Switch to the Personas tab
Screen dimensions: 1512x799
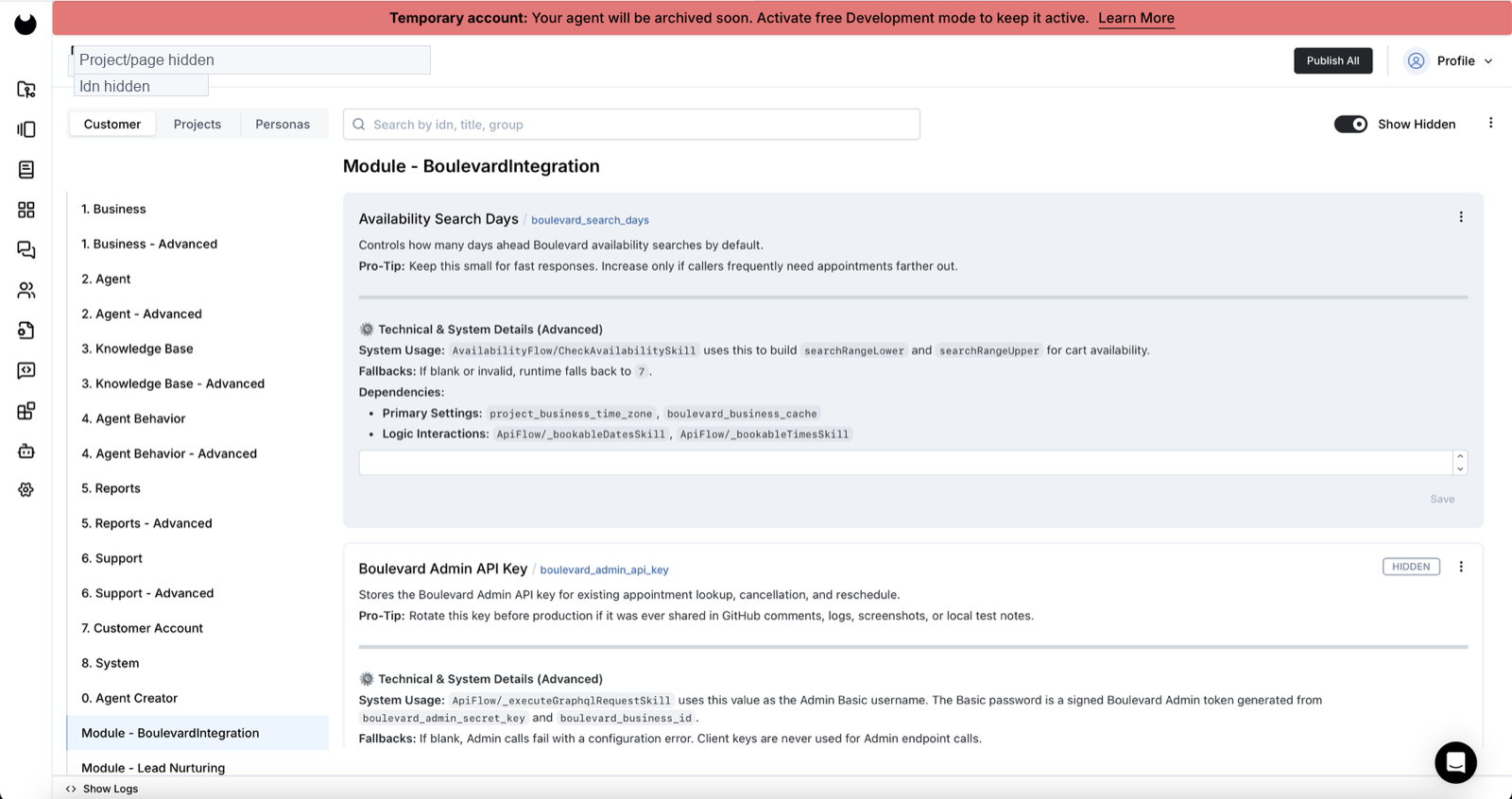tap(283, 124)
